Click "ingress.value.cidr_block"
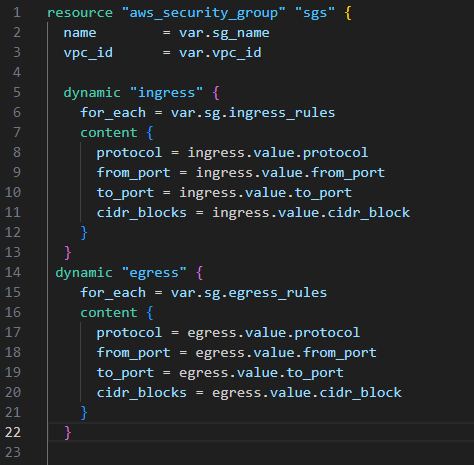This screenshot has height=465, width=474. pos(311,213)
